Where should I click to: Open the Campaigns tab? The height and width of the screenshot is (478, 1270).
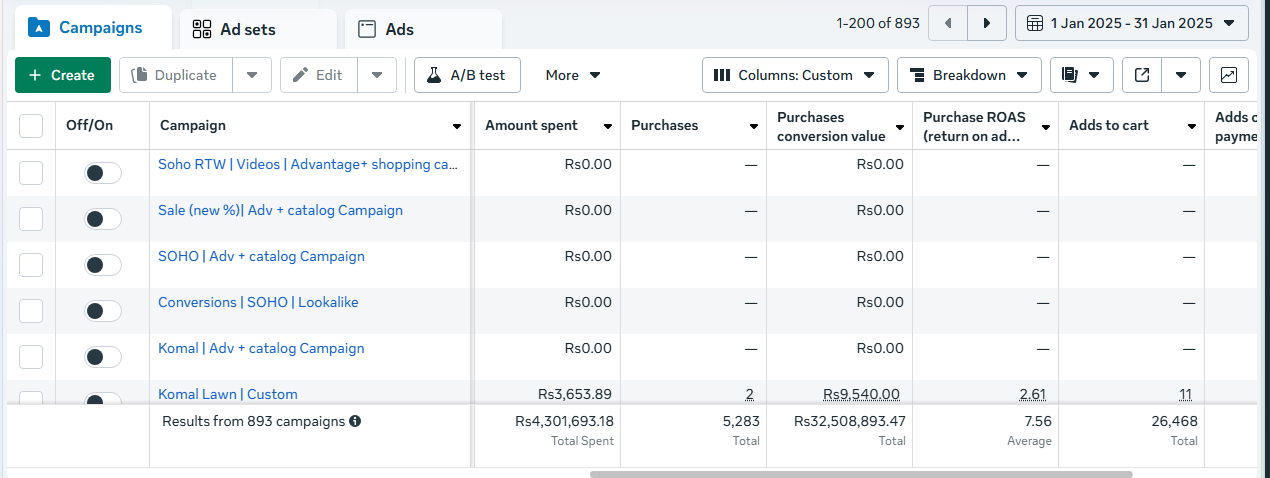[x=93, y=28]
